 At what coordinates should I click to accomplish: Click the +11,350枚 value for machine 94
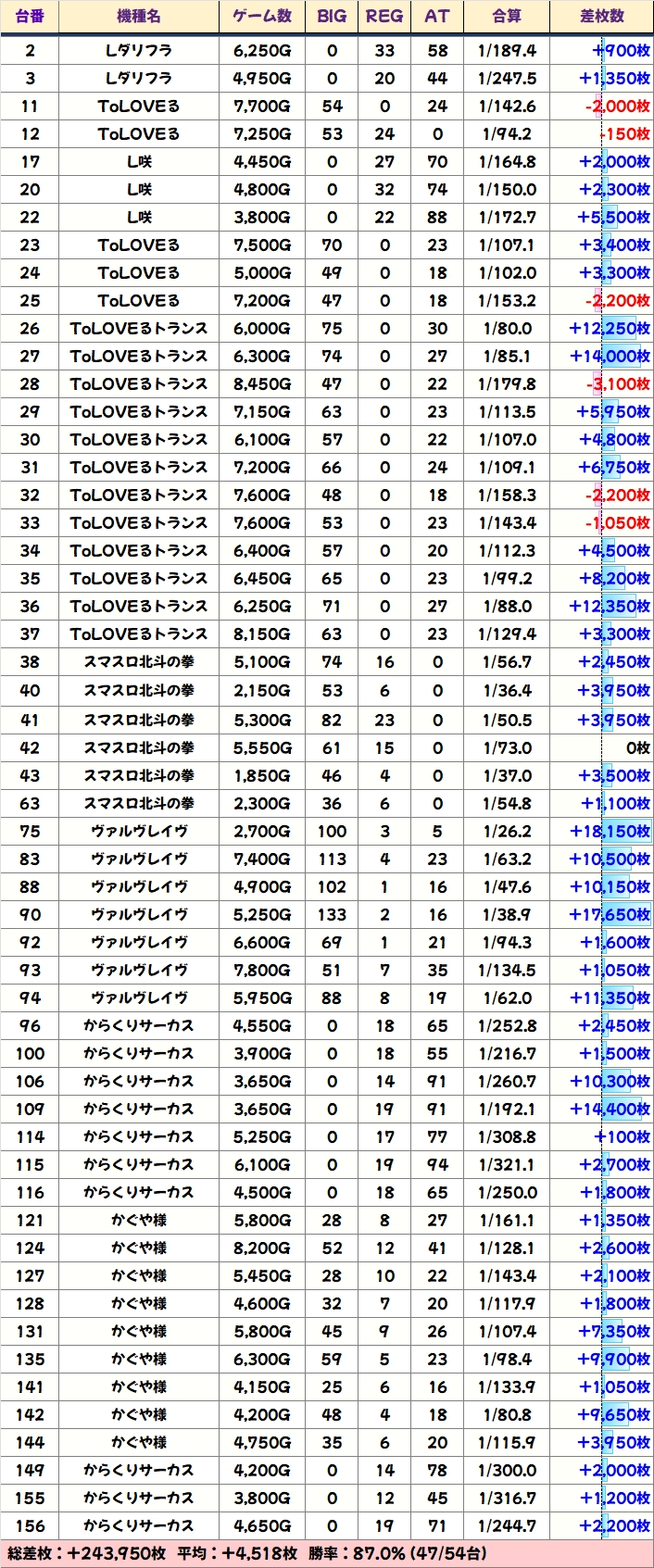(x=610, y=997)
